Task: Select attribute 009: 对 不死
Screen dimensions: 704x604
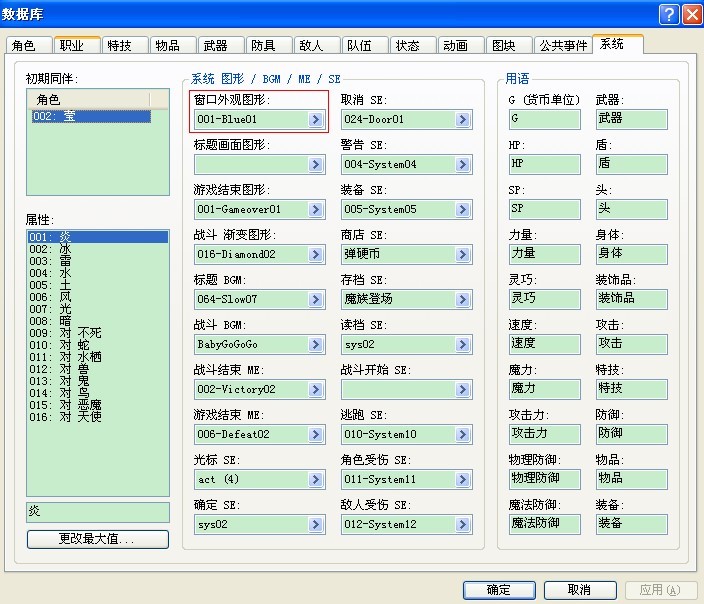Action: point(98,333)
